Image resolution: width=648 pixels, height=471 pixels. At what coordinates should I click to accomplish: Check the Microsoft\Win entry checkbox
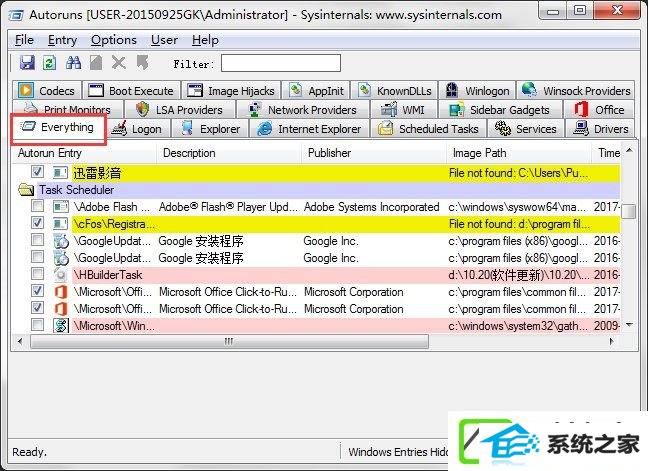pyautogui.click(x=37, y=324)
